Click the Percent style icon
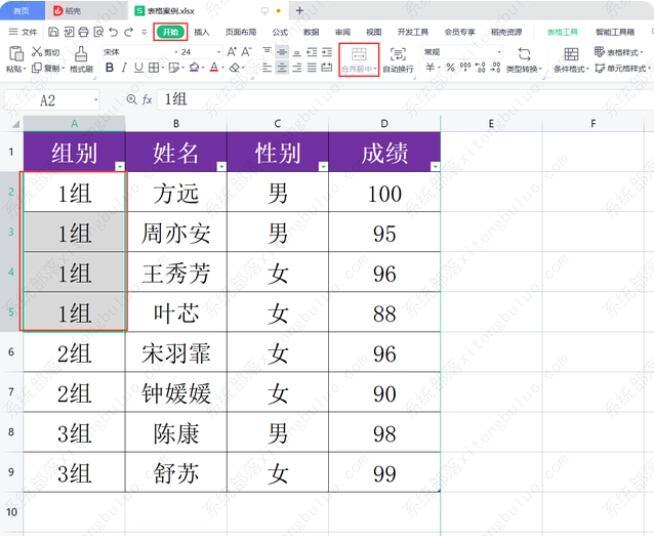654x536 pixels. [x=450, y=68]
